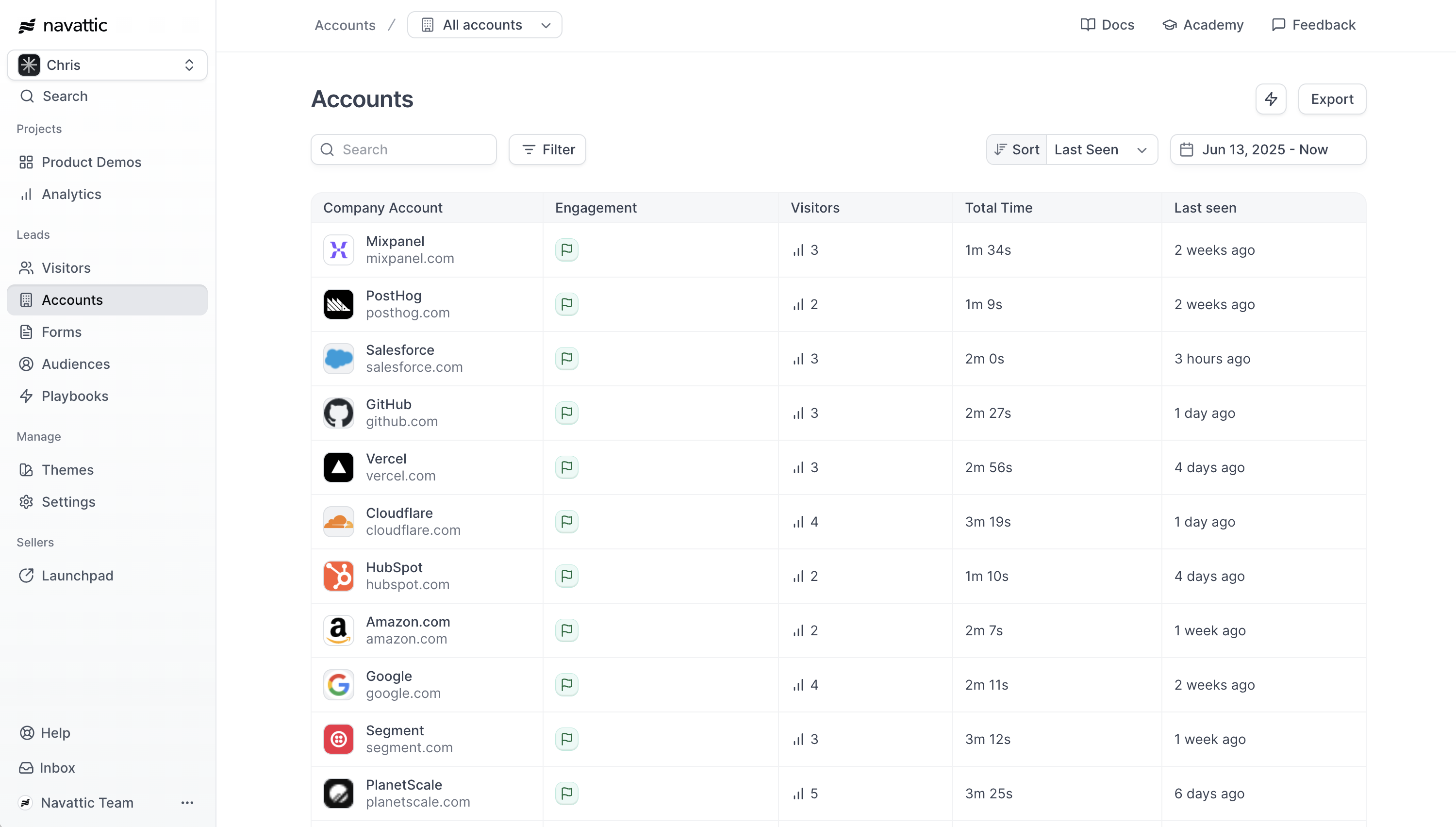Click the PostHog company logo
Image resolution: width=1456 pixels, height=827 pixels.
point(338,304)
